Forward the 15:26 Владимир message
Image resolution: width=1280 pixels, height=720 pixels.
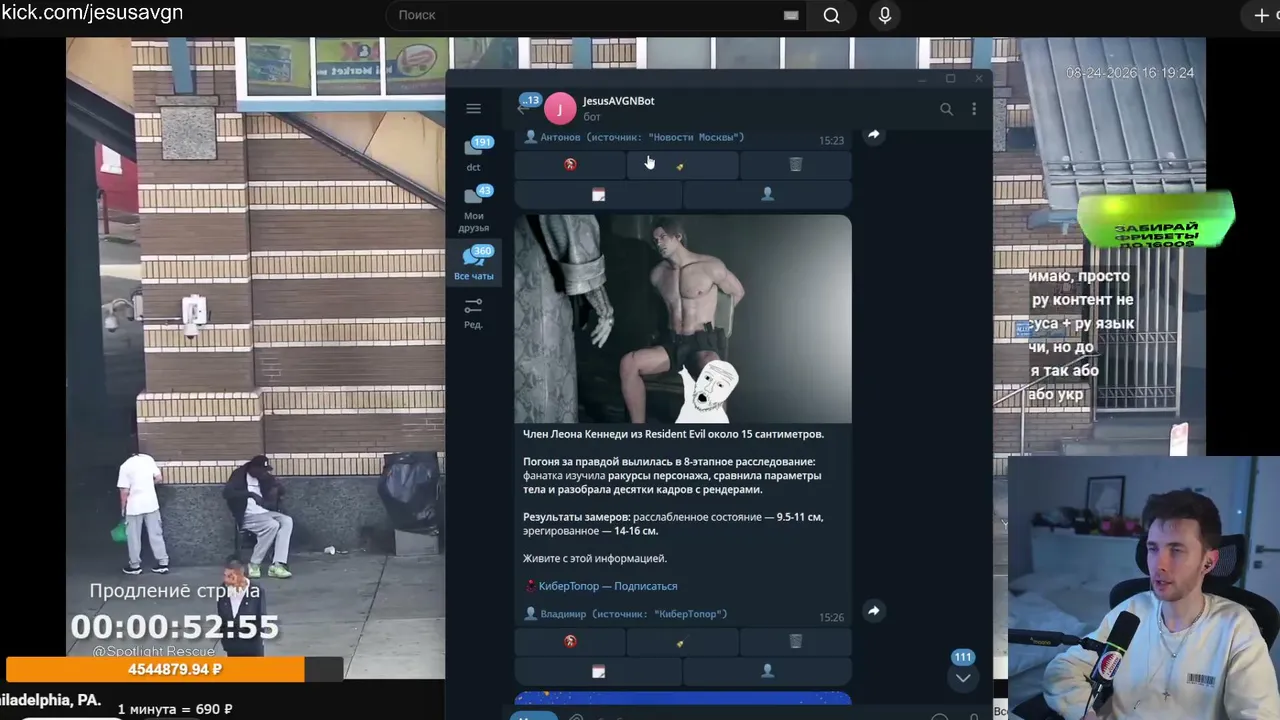point(873,611)
